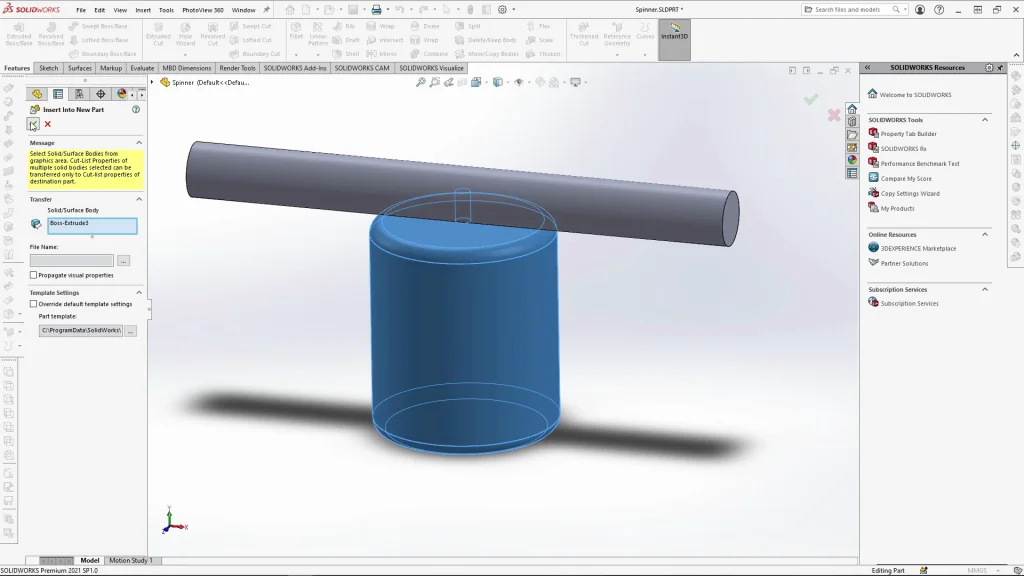
Task: Collapse the SOLIDWORKS Tools group
Action: coord(985,120)
